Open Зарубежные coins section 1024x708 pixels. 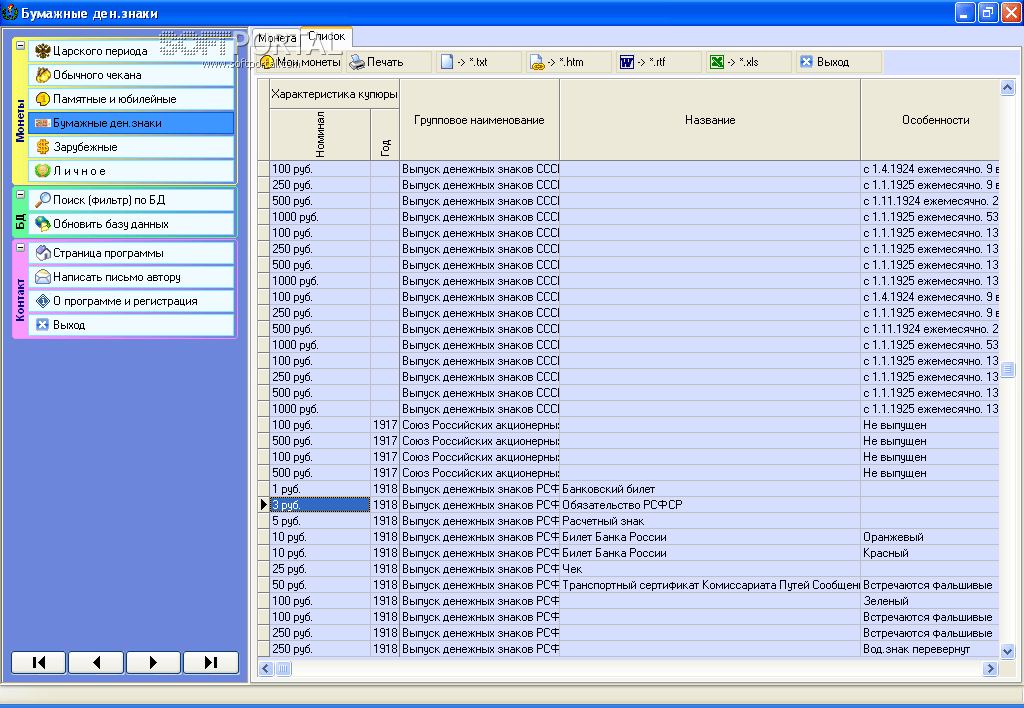(x=131, y=147)
